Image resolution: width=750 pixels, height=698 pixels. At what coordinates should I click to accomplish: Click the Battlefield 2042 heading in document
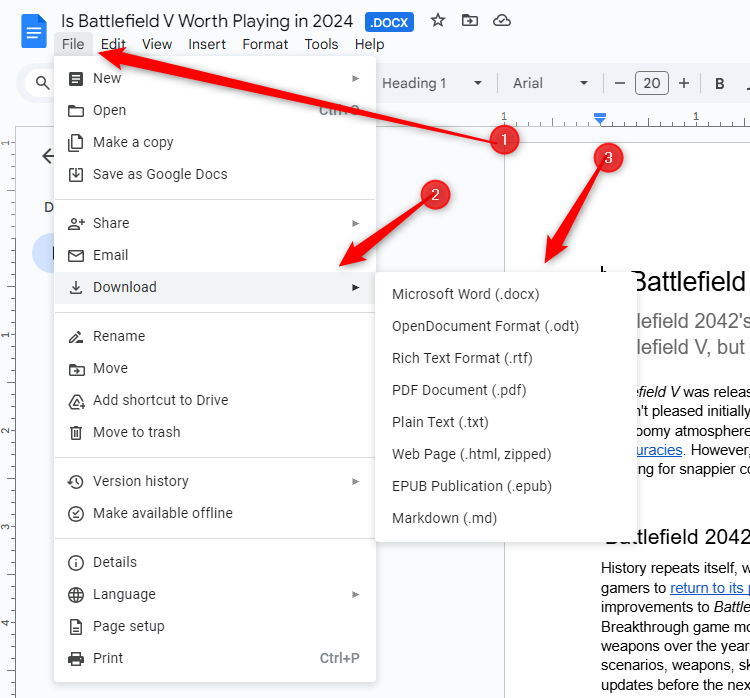pos(676,537)
